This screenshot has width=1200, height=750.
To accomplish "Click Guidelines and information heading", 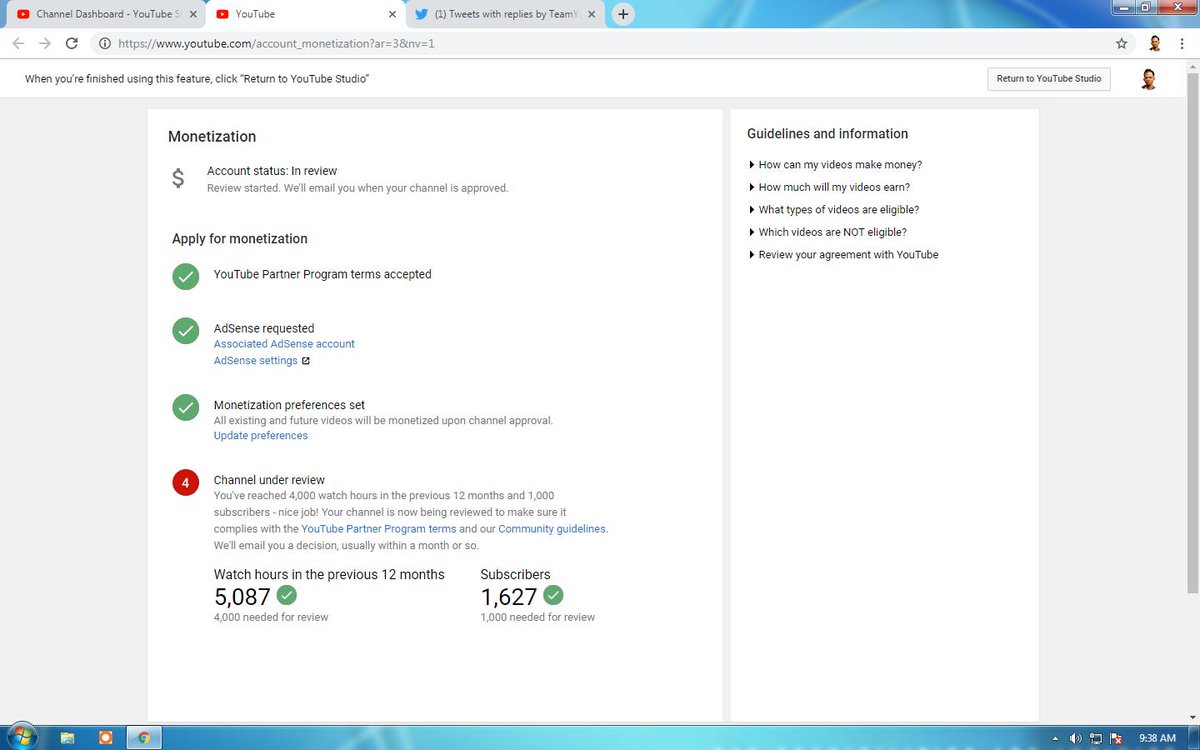I will tap(828, 134).
